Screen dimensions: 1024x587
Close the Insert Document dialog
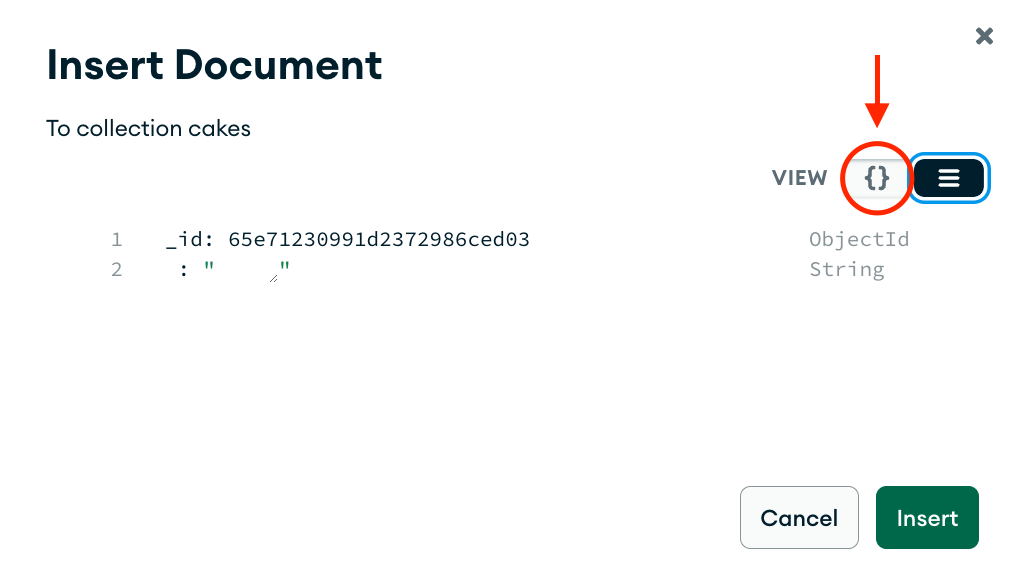(x=984, y=36)
